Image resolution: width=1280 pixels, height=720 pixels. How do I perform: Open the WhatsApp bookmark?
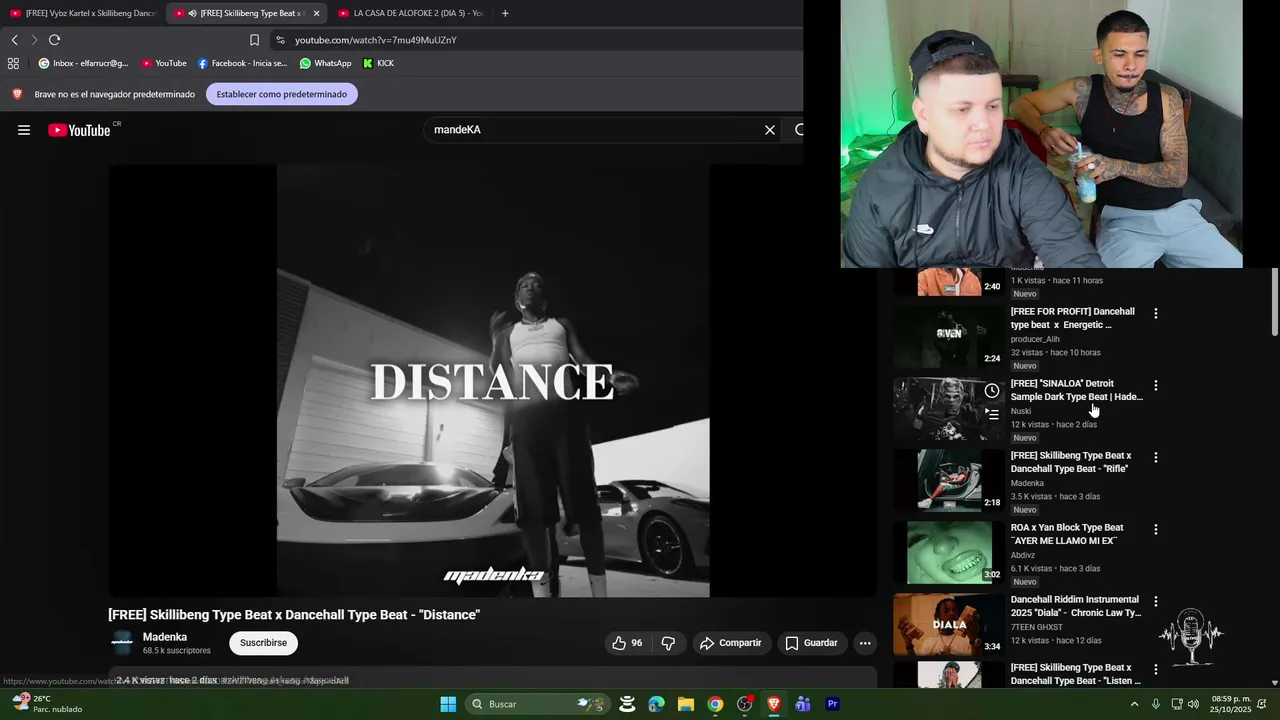(x=326, y=63)
